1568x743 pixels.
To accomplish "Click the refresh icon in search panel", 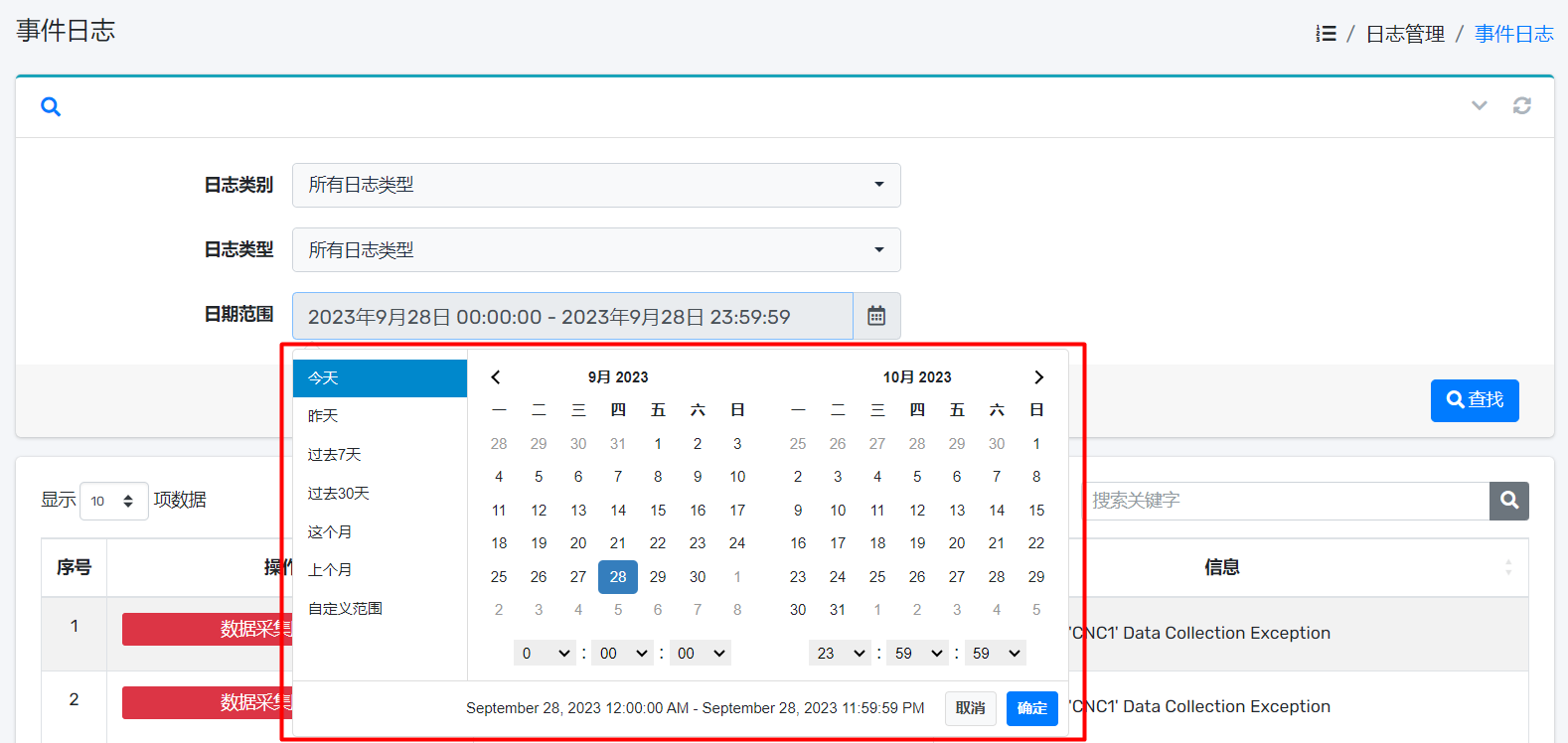I will point(1521,105).
